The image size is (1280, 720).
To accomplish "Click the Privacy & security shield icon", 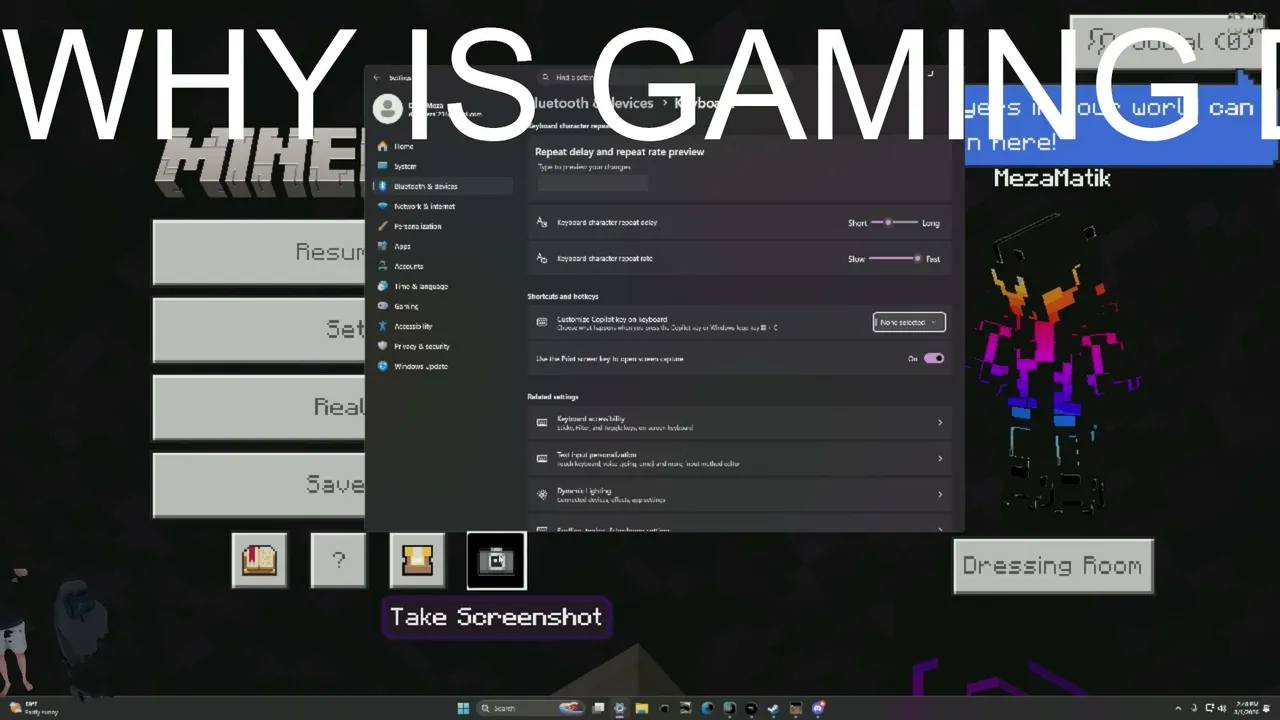I will (x=383, y=346).
